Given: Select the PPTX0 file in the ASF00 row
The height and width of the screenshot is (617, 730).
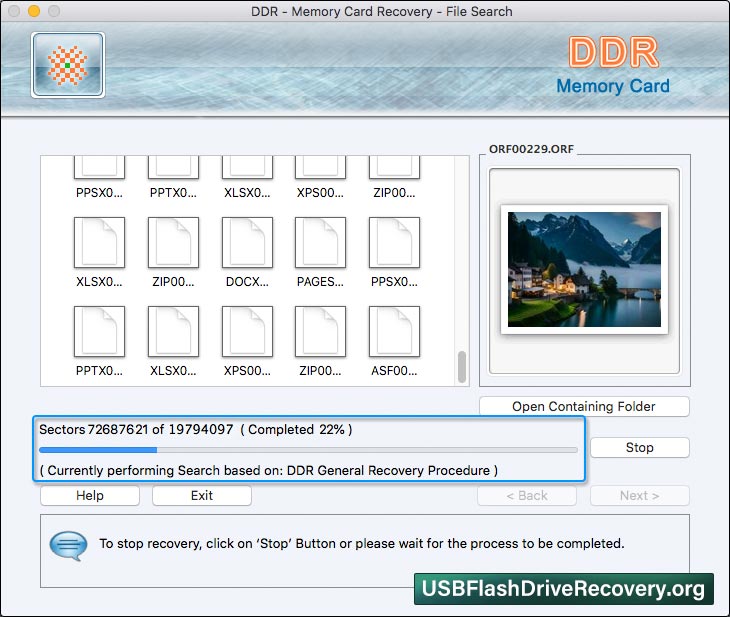Looking at the screenshot, I should pos(99,332).
